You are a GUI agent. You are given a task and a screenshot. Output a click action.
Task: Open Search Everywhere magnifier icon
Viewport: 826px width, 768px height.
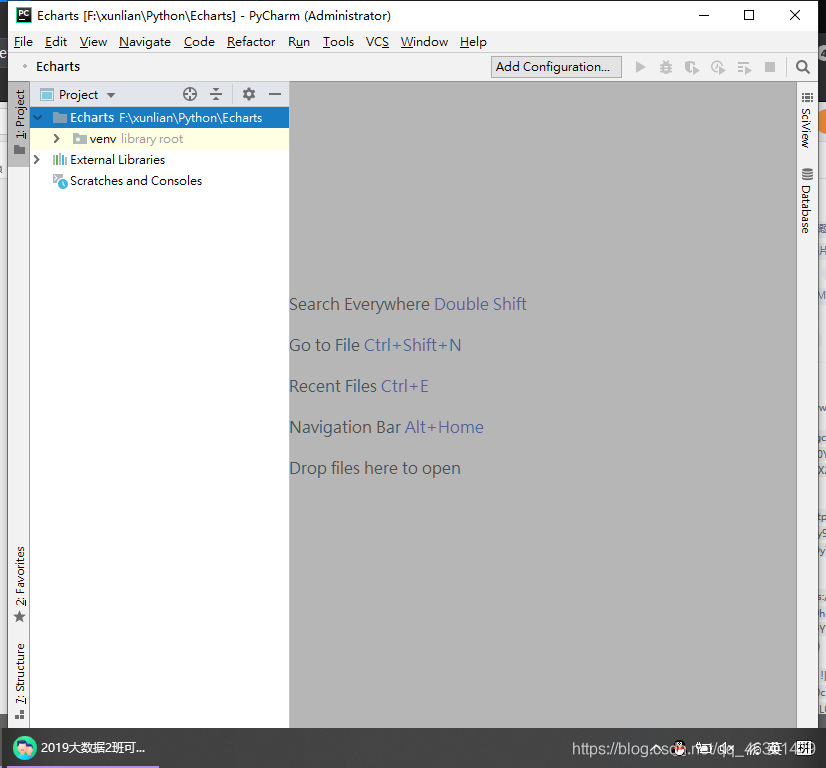[x=803, y=67]
